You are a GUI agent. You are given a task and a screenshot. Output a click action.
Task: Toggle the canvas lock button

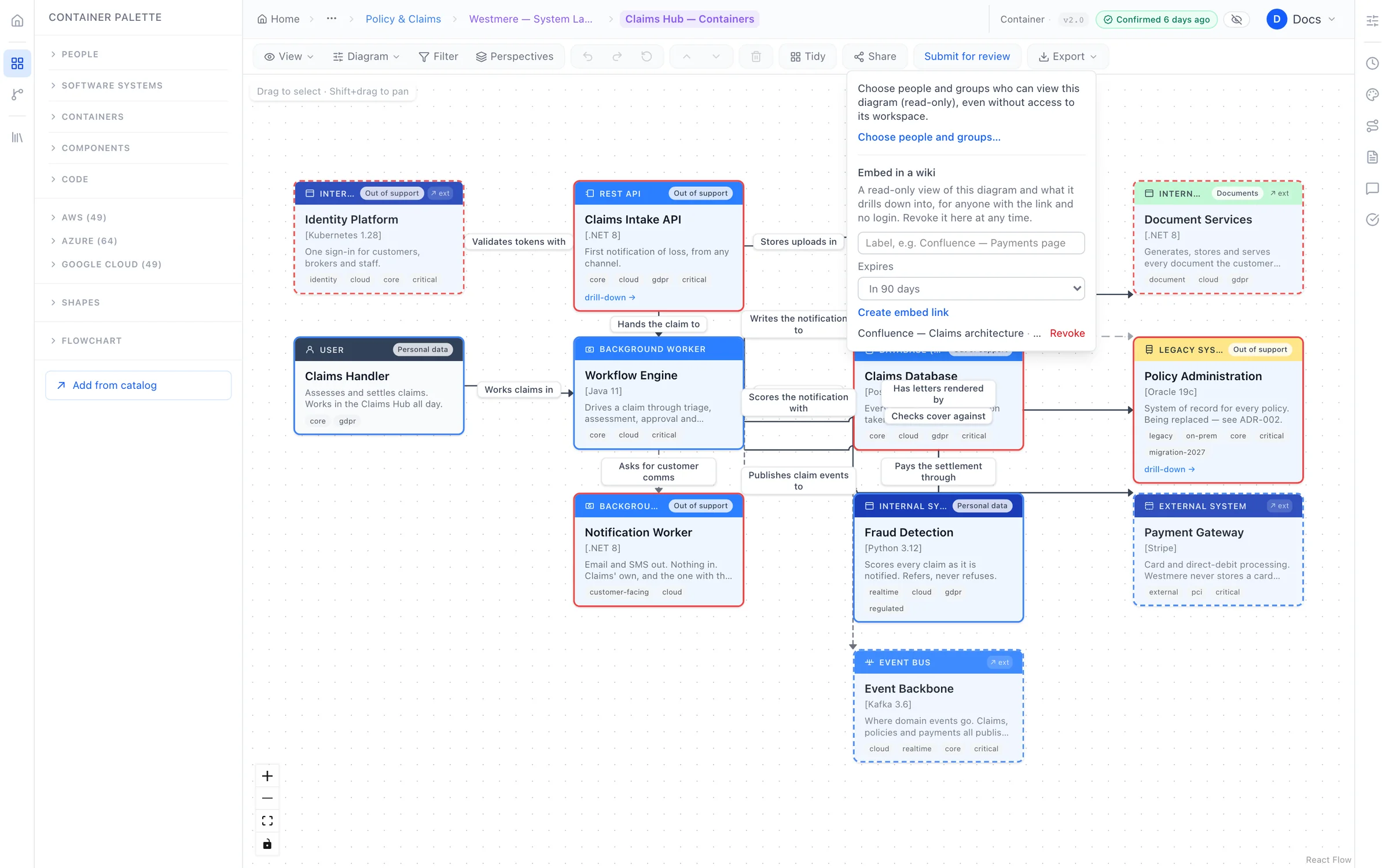point(267,844)
